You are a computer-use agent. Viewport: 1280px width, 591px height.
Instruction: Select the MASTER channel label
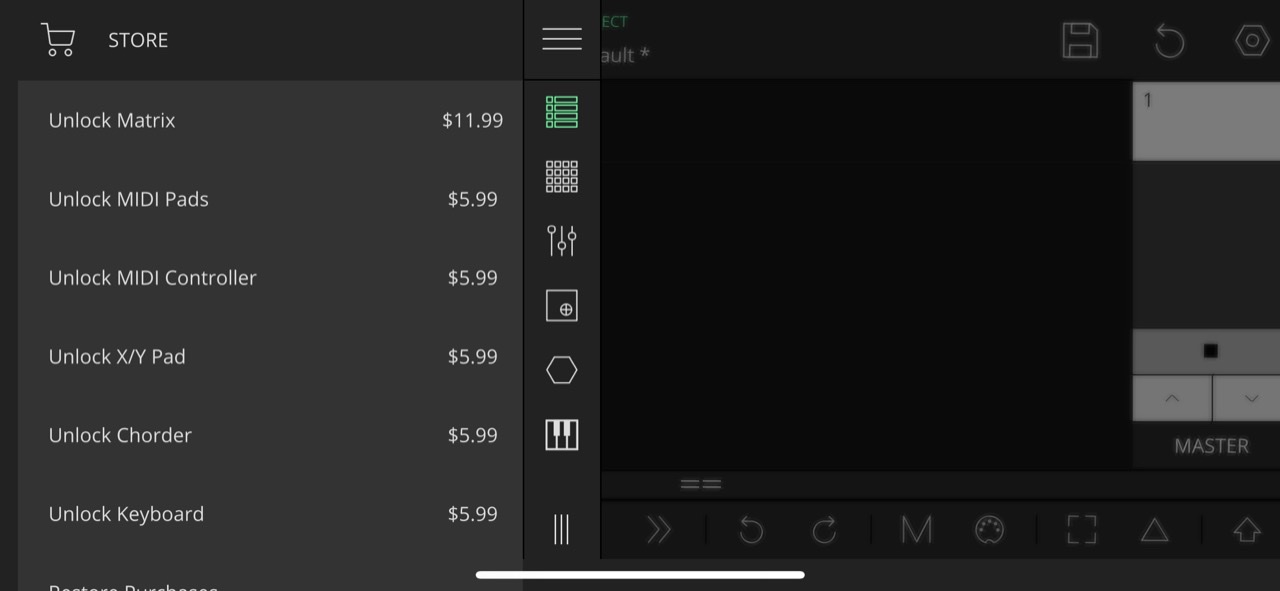coord(1211,446)
